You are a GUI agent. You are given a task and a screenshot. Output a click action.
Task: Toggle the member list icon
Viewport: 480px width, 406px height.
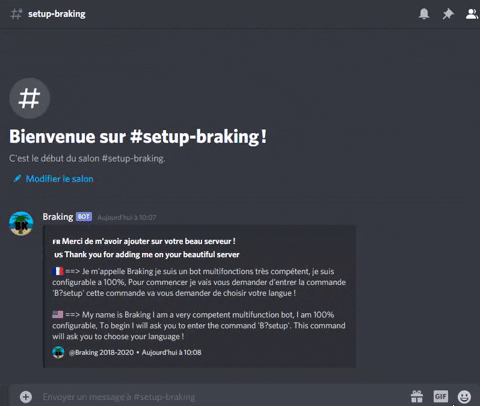472,14
